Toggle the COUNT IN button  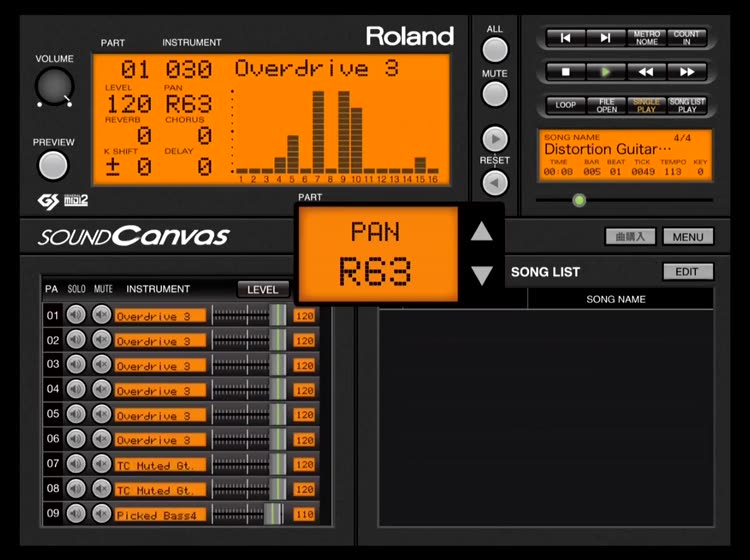click(x=686, y=38)
